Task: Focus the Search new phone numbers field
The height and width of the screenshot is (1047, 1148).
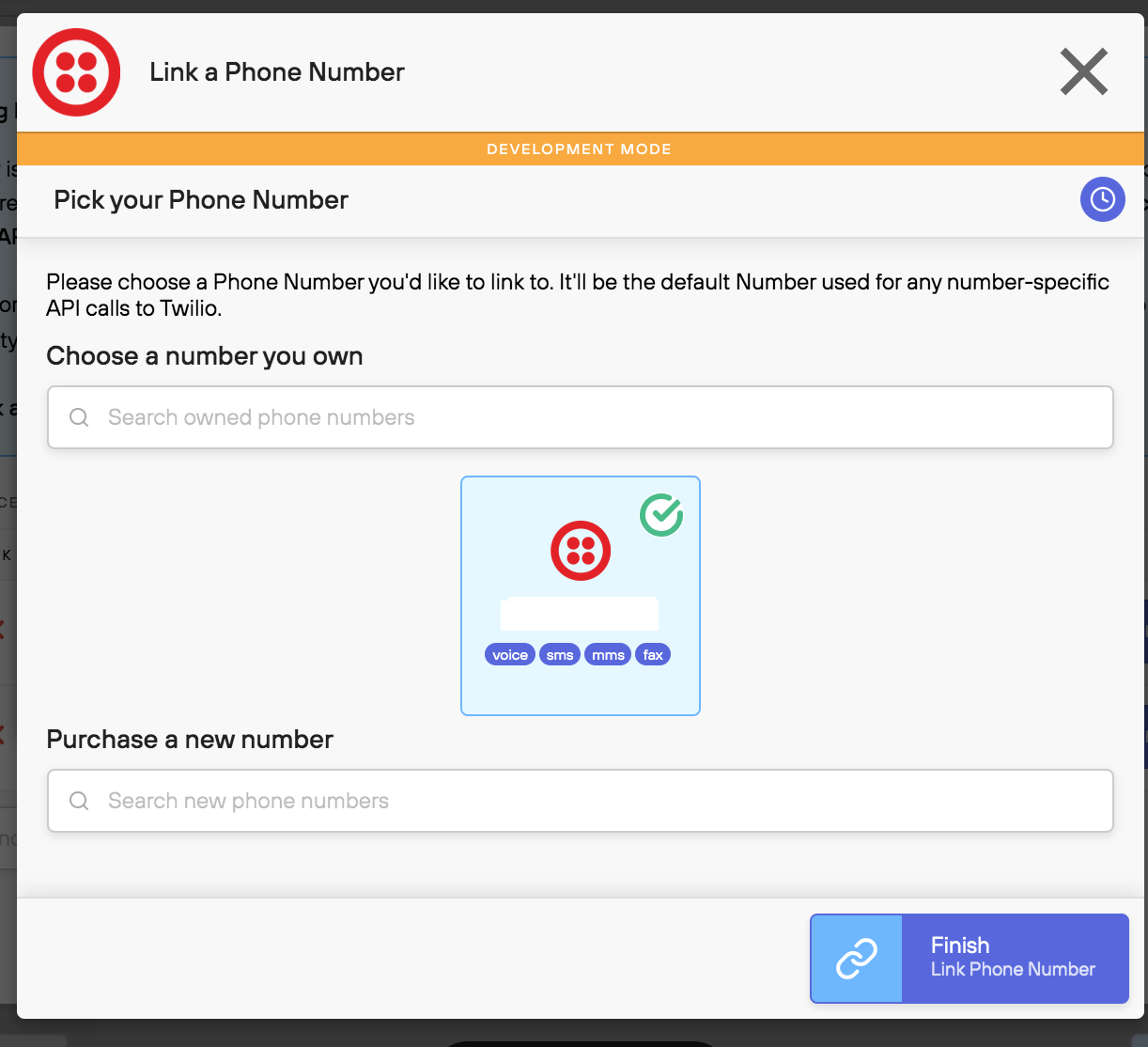Action: [581, 801]
